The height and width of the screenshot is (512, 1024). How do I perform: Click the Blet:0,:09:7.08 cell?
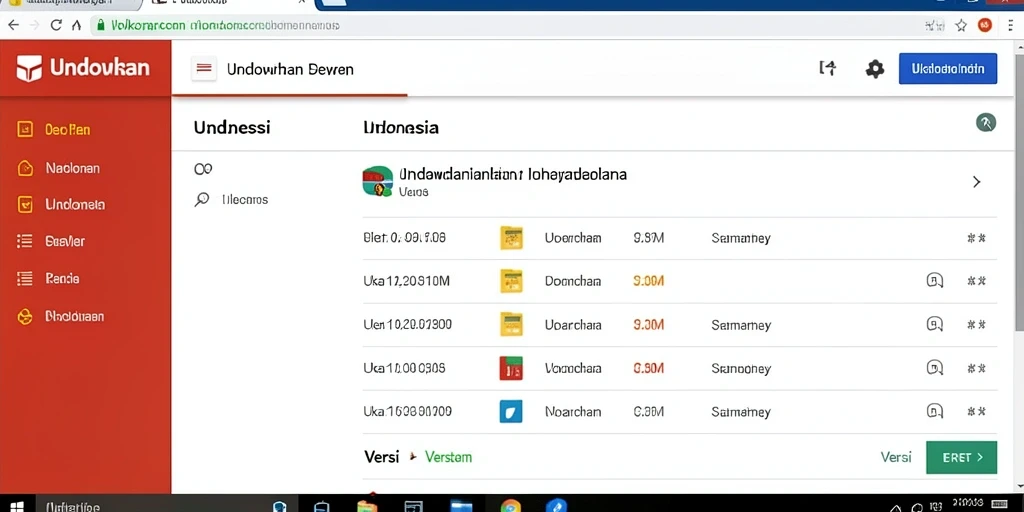pyautogui.click(x=404, y=238)
